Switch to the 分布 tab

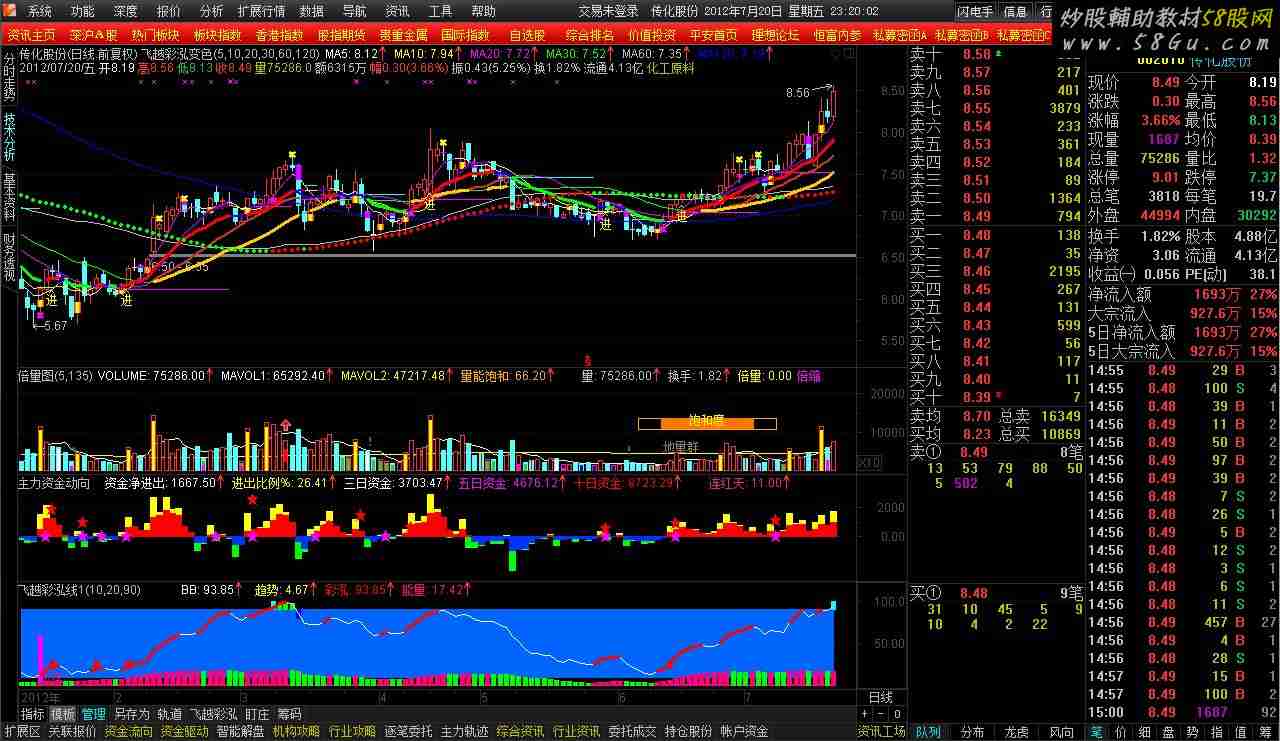click(x=971, y=732)
